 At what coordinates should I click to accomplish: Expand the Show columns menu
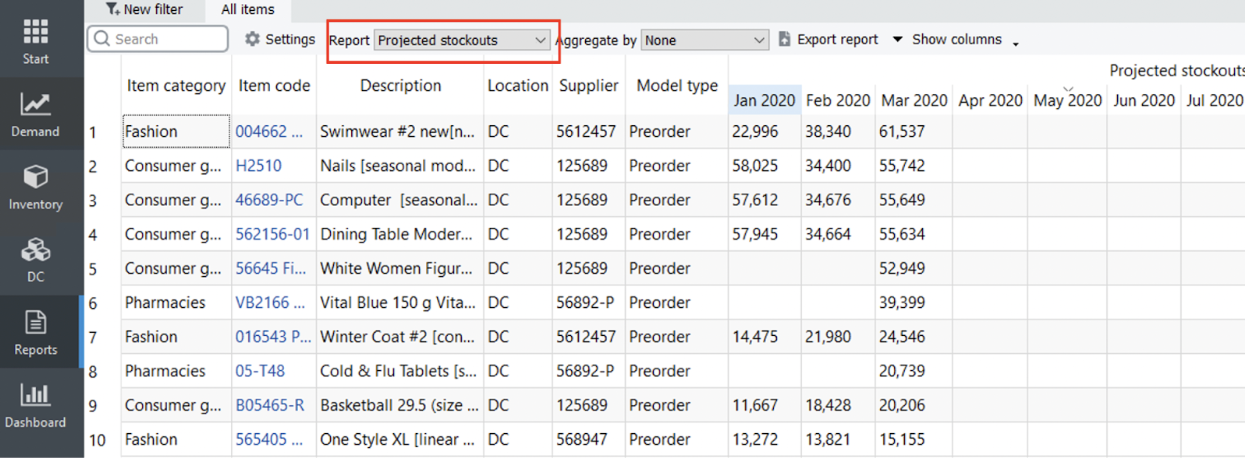[x=955, y=39]
